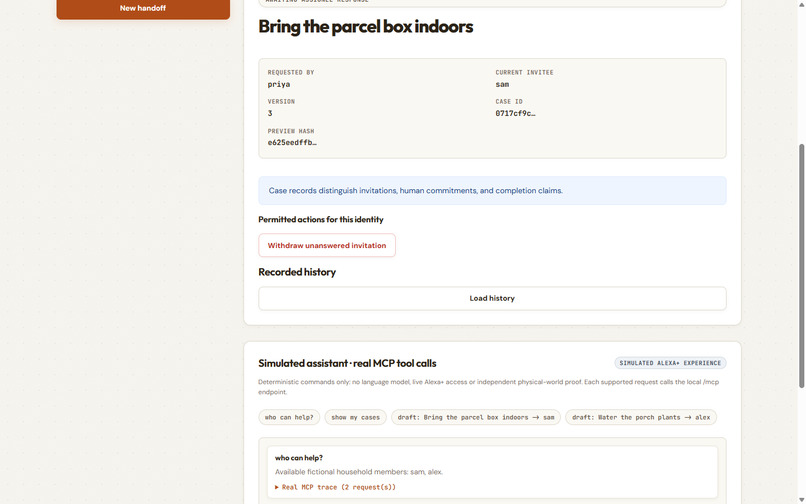Load the recorded history
Viewport: 806px width, 504px height.
(x=492, y=298)
